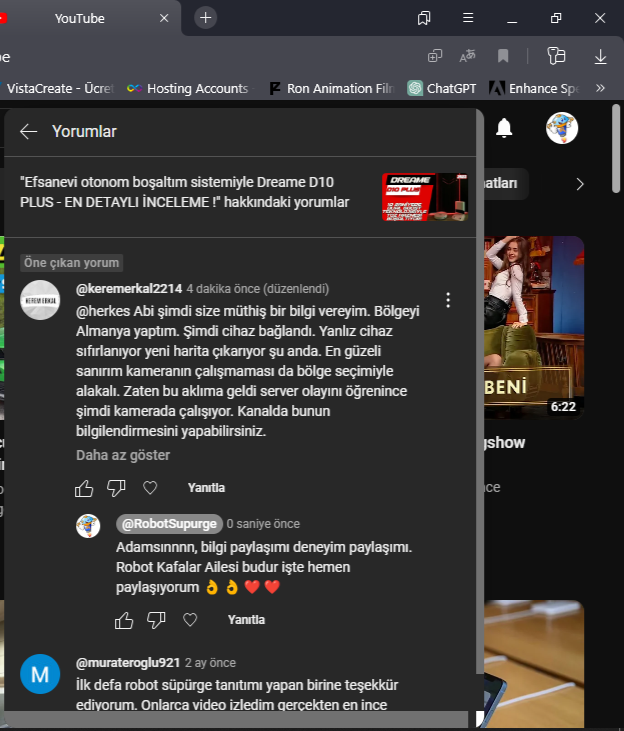Open RobotSupurge reply avatar
Screen dimensions: 624x731
[x=88, y=526]
